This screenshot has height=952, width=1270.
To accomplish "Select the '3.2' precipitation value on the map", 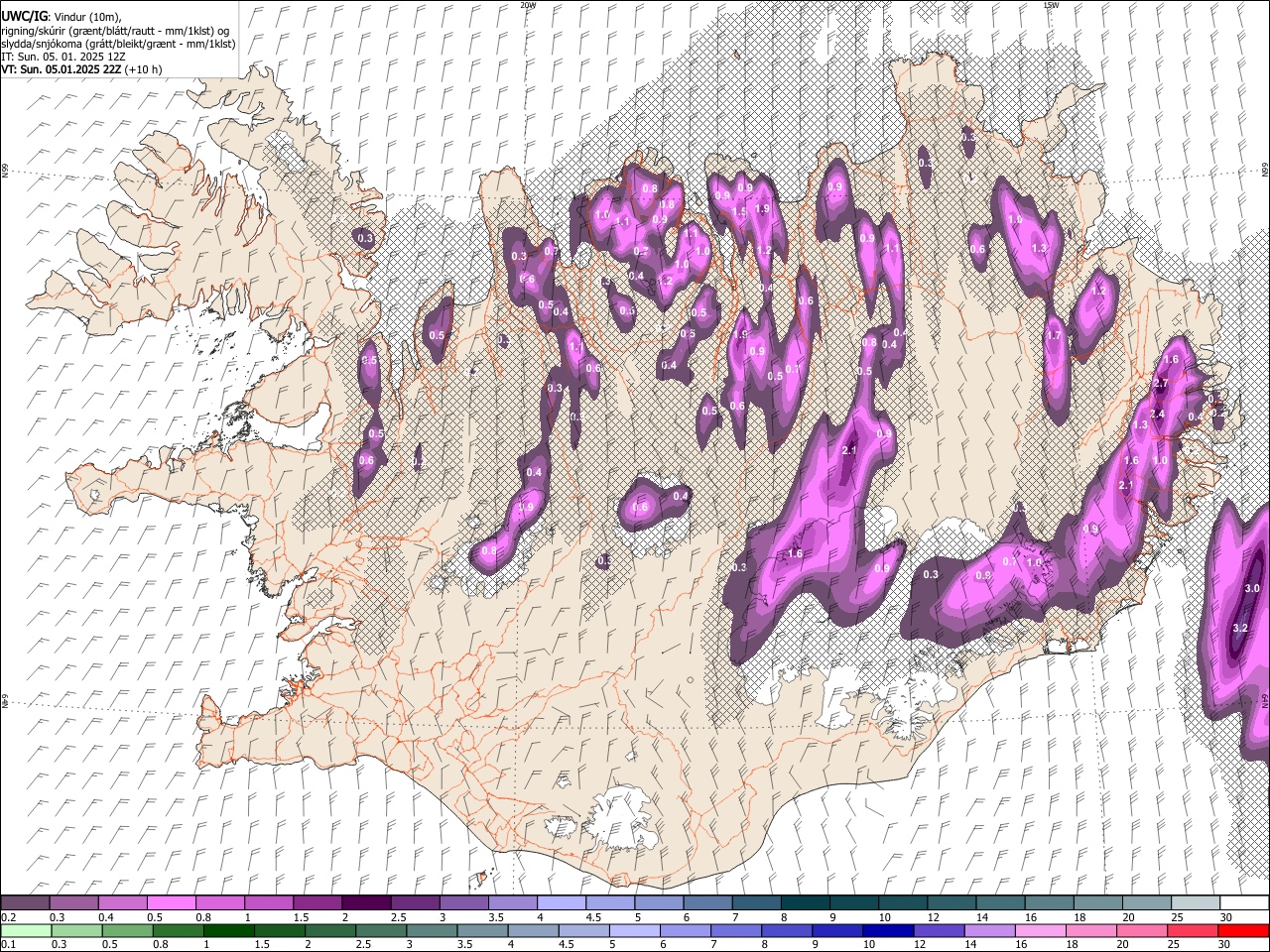I will (1240, 628).
